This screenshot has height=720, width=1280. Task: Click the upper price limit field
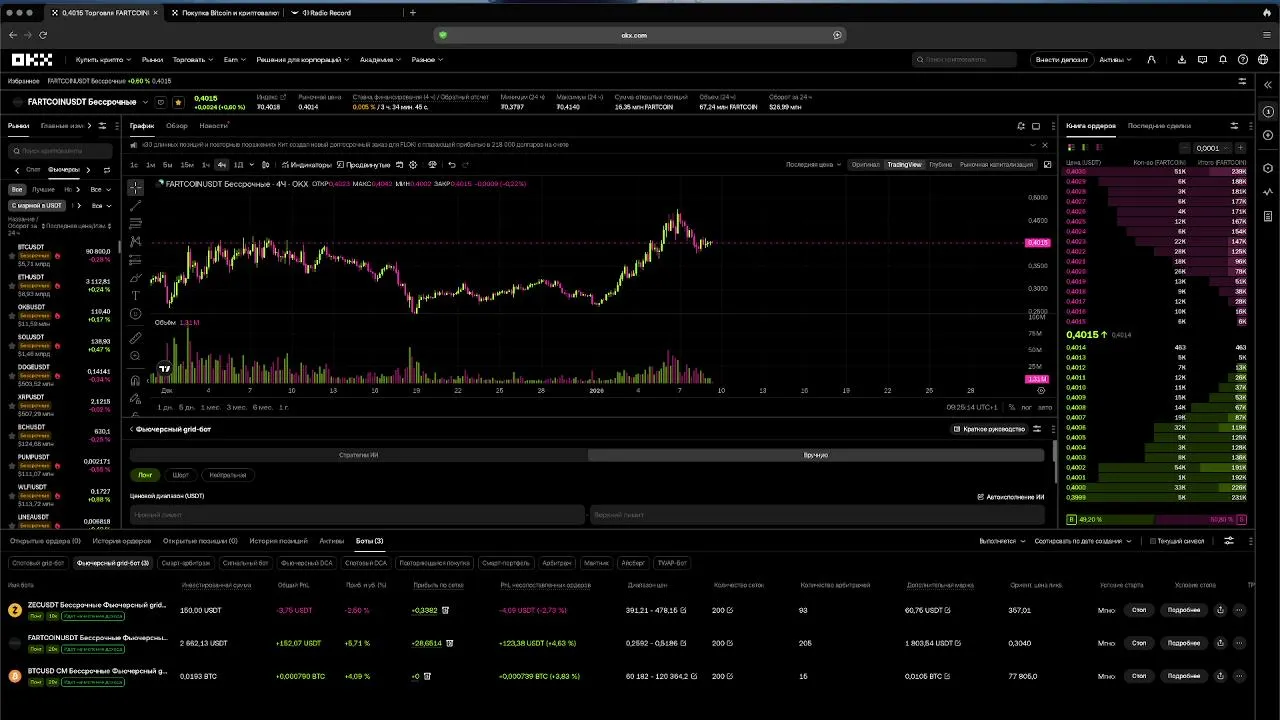[817, 515]
